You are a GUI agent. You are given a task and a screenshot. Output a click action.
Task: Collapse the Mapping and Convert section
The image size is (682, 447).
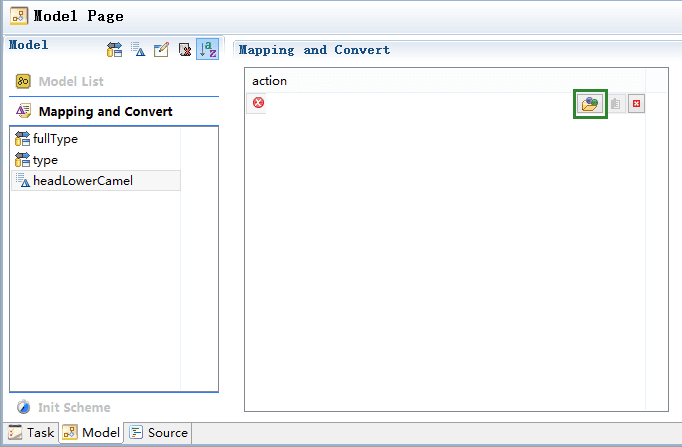click(x=105, y=111)
